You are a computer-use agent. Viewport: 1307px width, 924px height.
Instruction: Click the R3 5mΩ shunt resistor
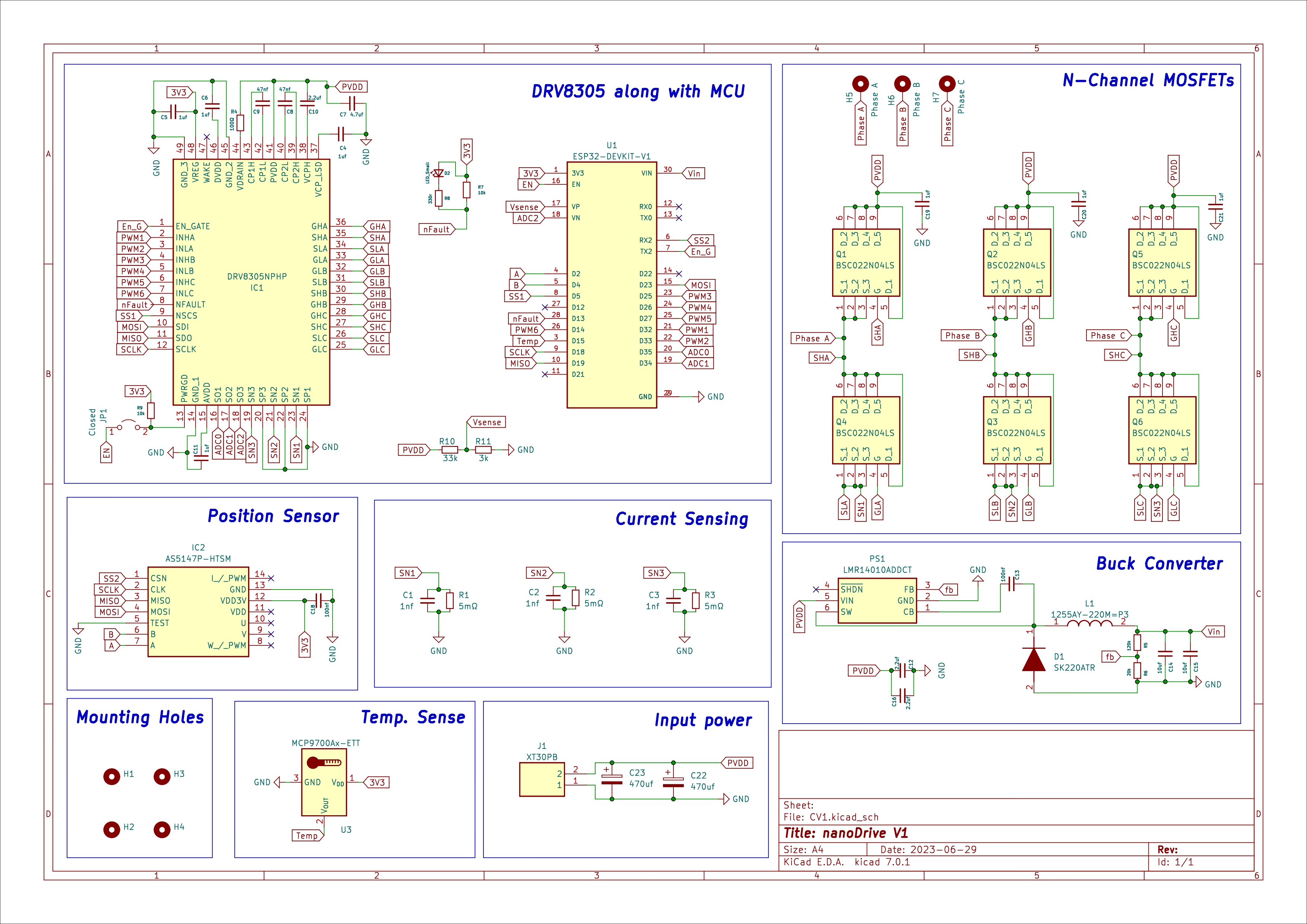tap(696, 601)
